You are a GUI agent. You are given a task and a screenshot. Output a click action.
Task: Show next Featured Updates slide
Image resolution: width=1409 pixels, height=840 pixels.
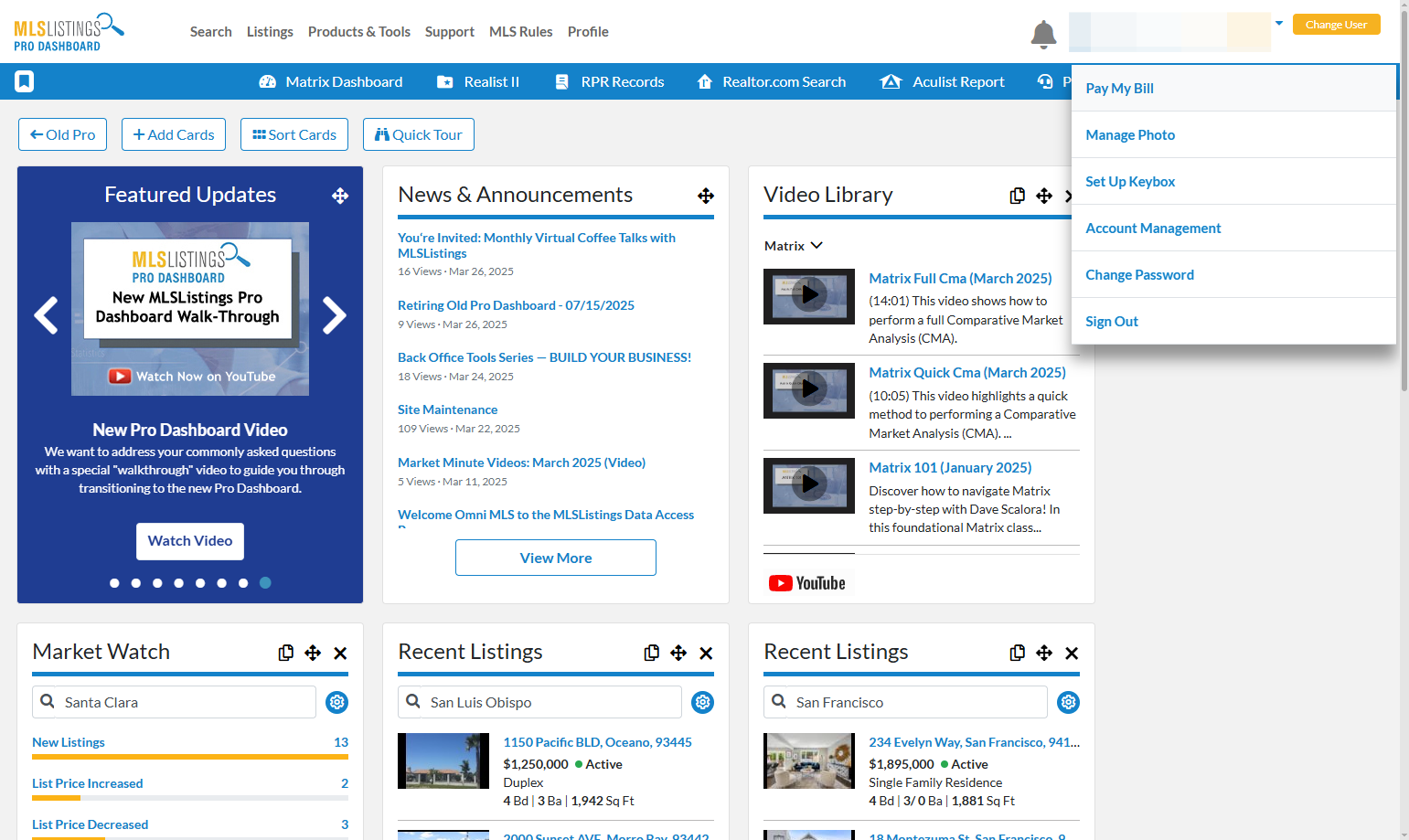coord(335,315)
